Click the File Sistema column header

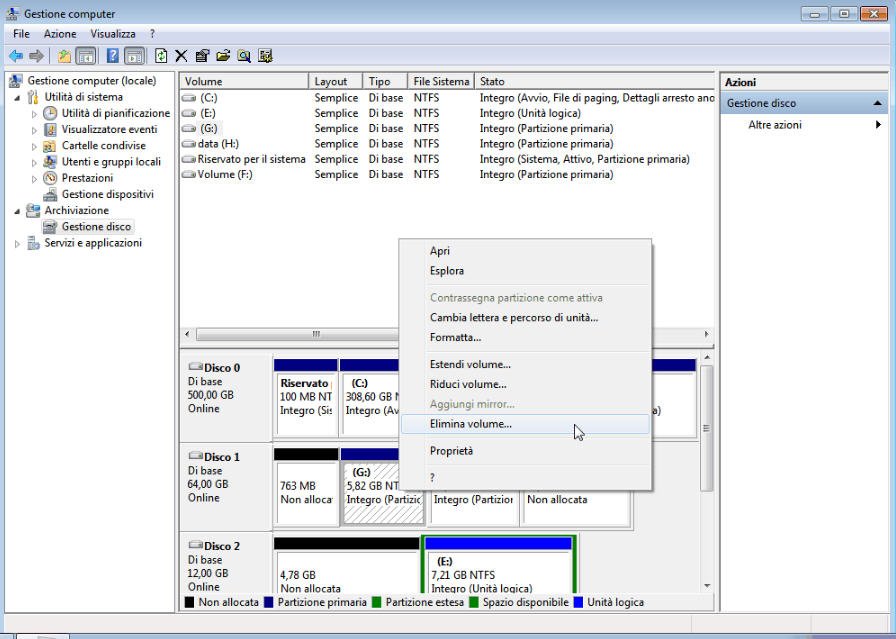(440, 81)
